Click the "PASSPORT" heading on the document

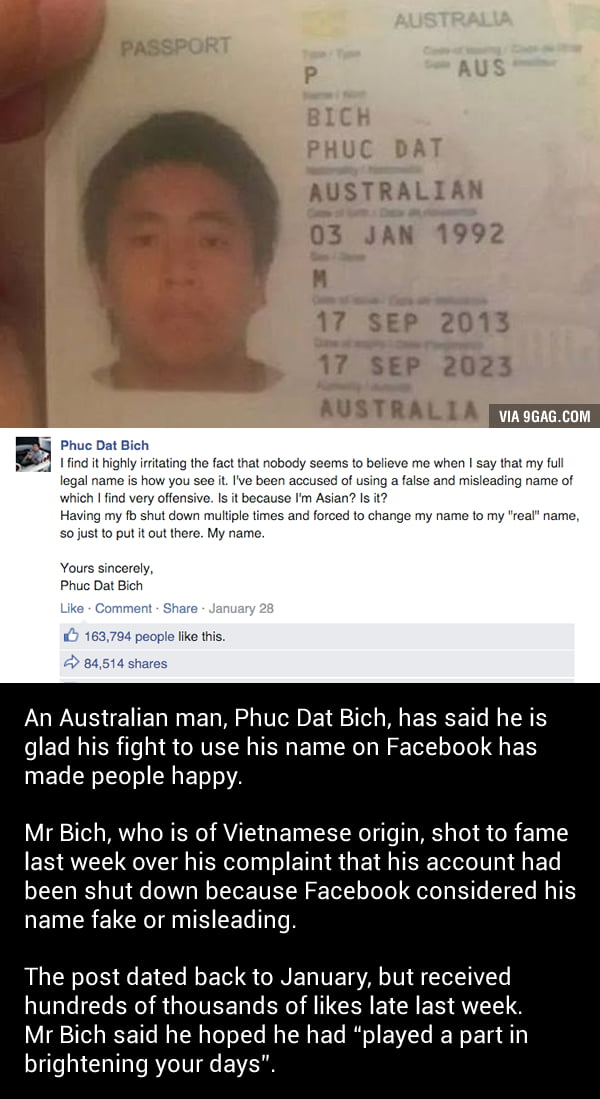[175, 48]
